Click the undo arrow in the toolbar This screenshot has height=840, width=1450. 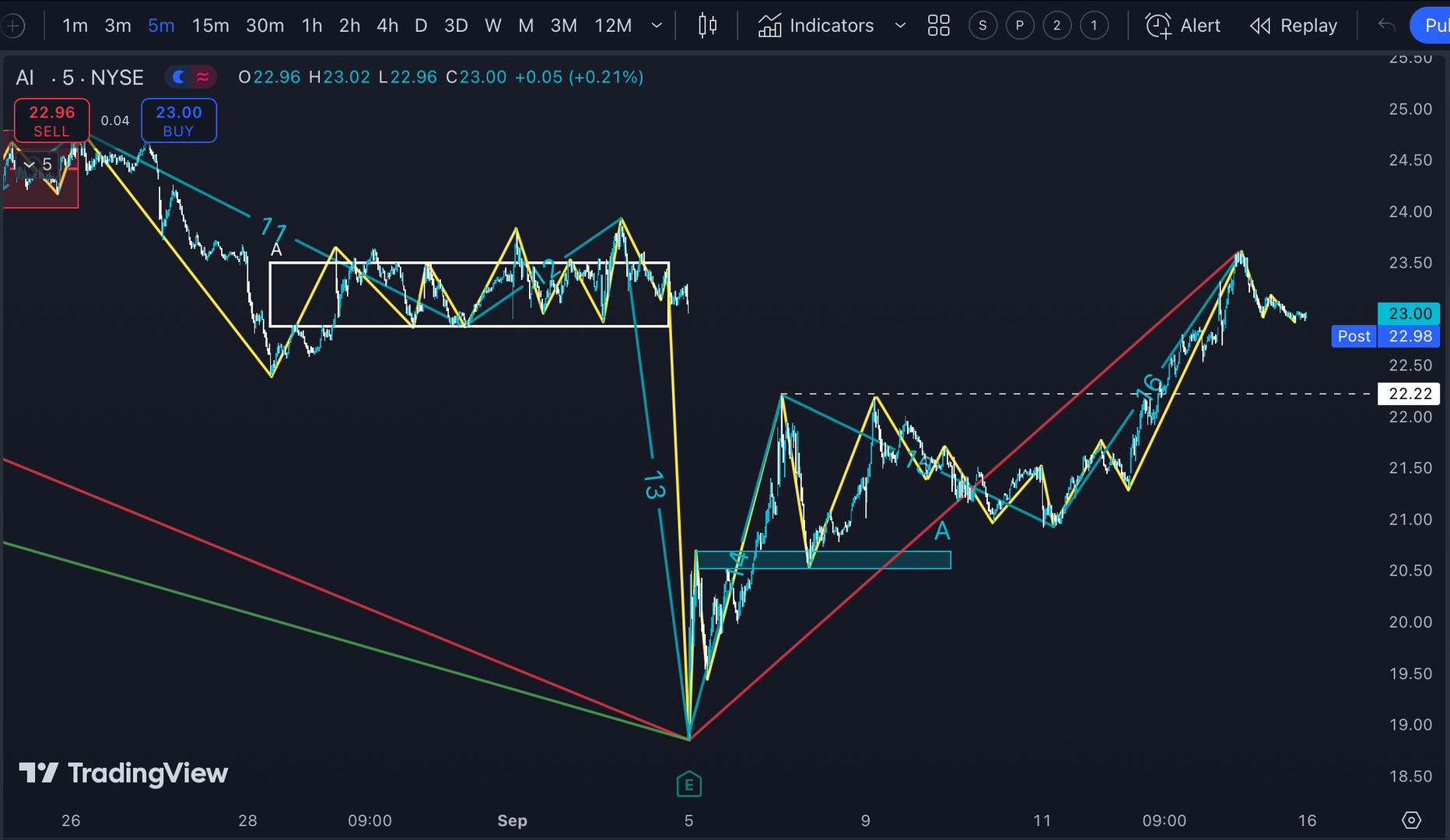(x=1386, y=26)
